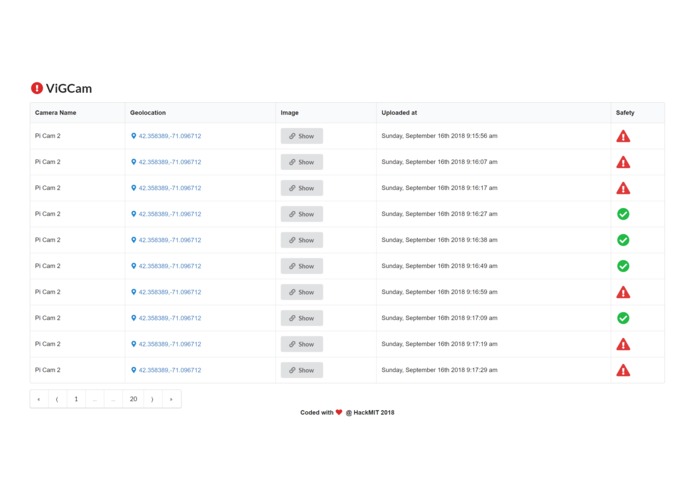Open geolocation link in the 9:16:59 am row
Image resolution: width=695 pixels, height=494 pixels.
click(166, 292)
